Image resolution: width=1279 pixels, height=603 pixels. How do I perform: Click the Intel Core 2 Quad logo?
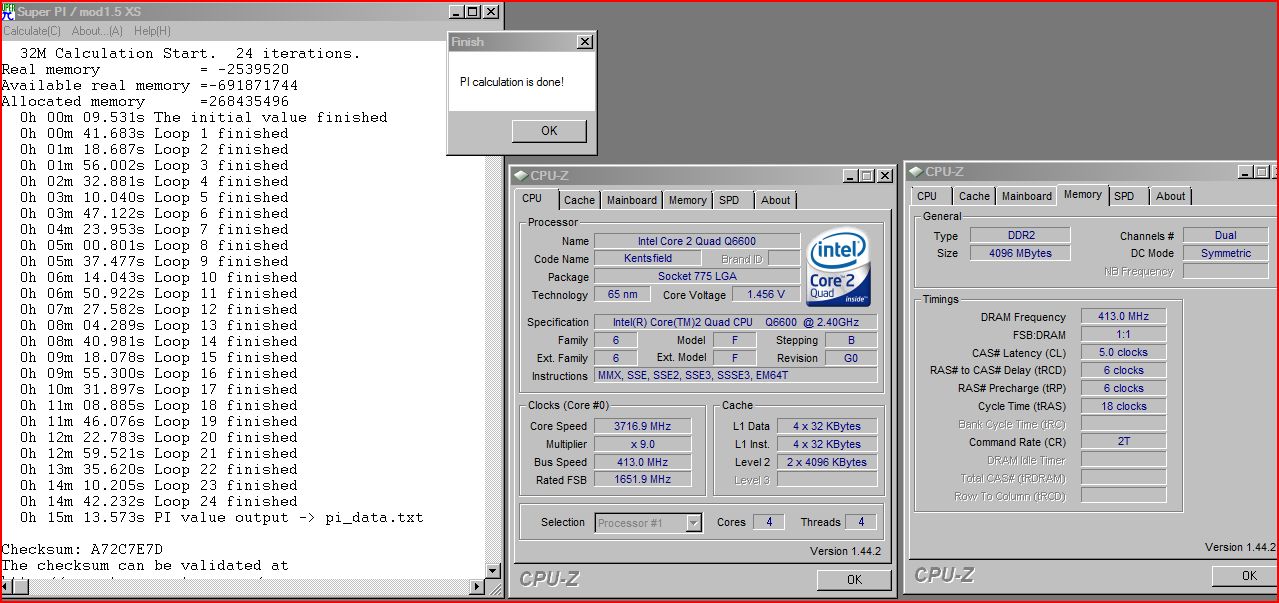(838, 269)
